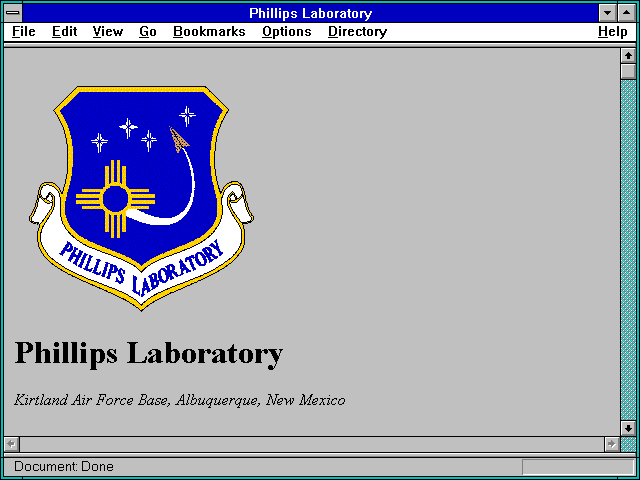Open the View menu
The image size is (640, 480).
click(108, 32)
